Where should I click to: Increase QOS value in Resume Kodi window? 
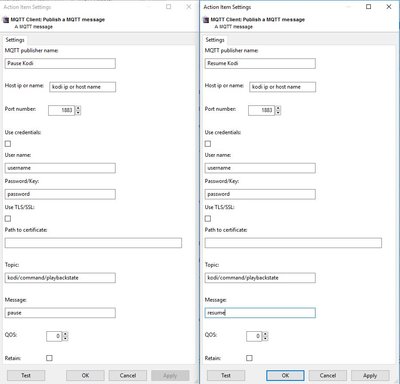[x=265, y=334]
